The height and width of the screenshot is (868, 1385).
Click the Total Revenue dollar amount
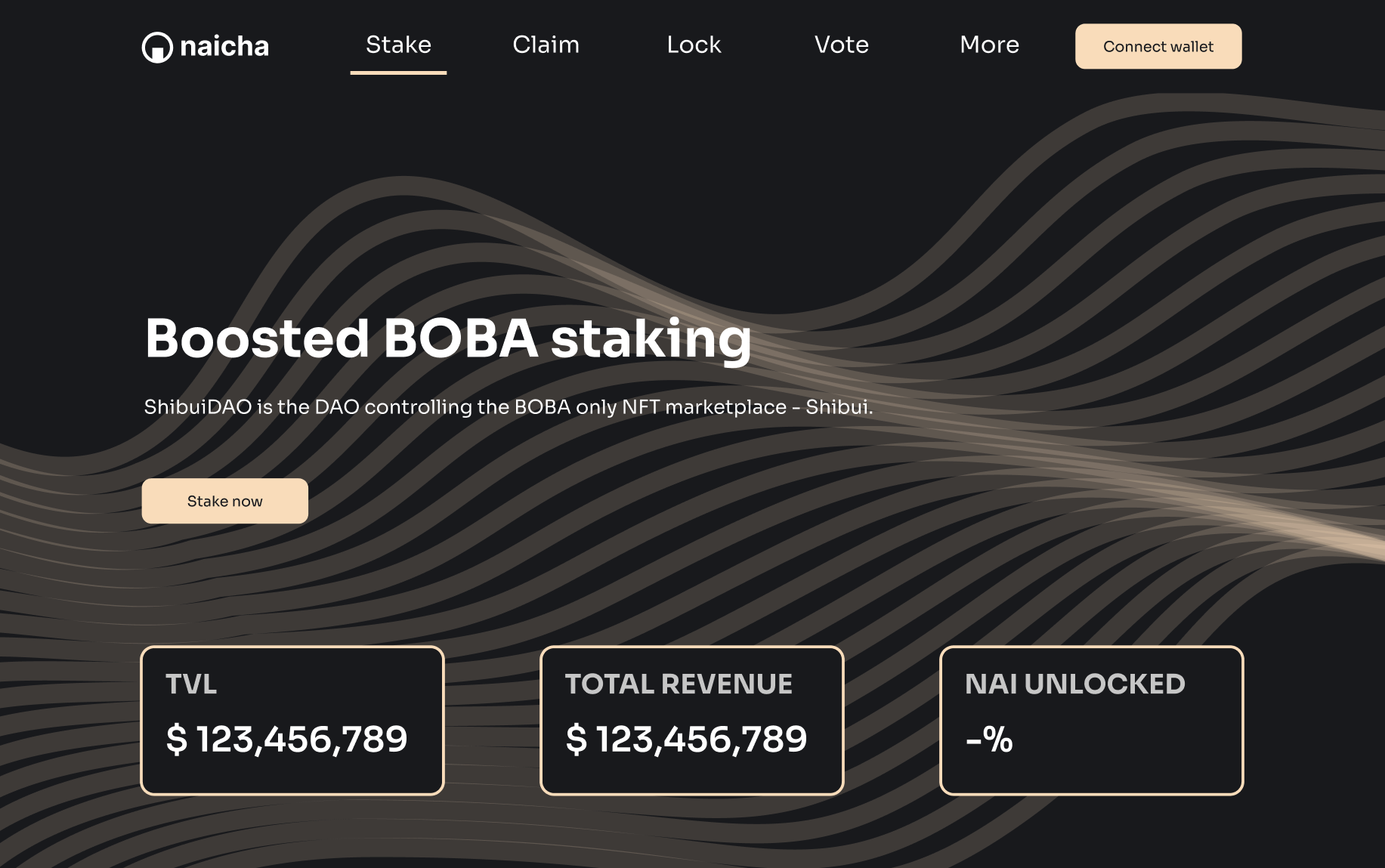(686, 739)
